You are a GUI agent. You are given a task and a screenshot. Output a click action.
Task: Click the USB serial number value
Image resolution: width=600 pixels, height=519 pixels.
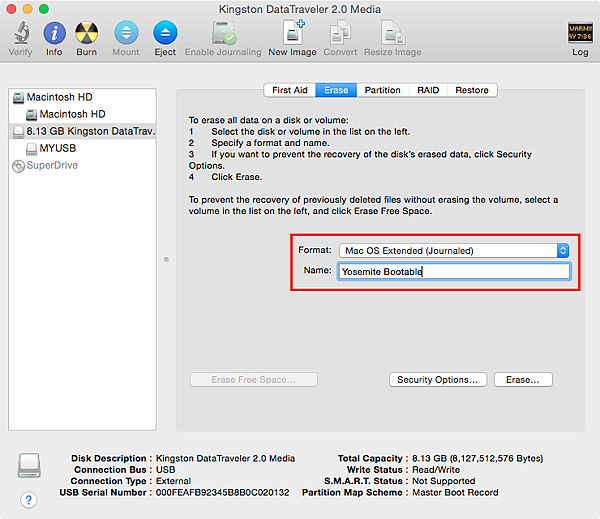click(x=222, y=493)
